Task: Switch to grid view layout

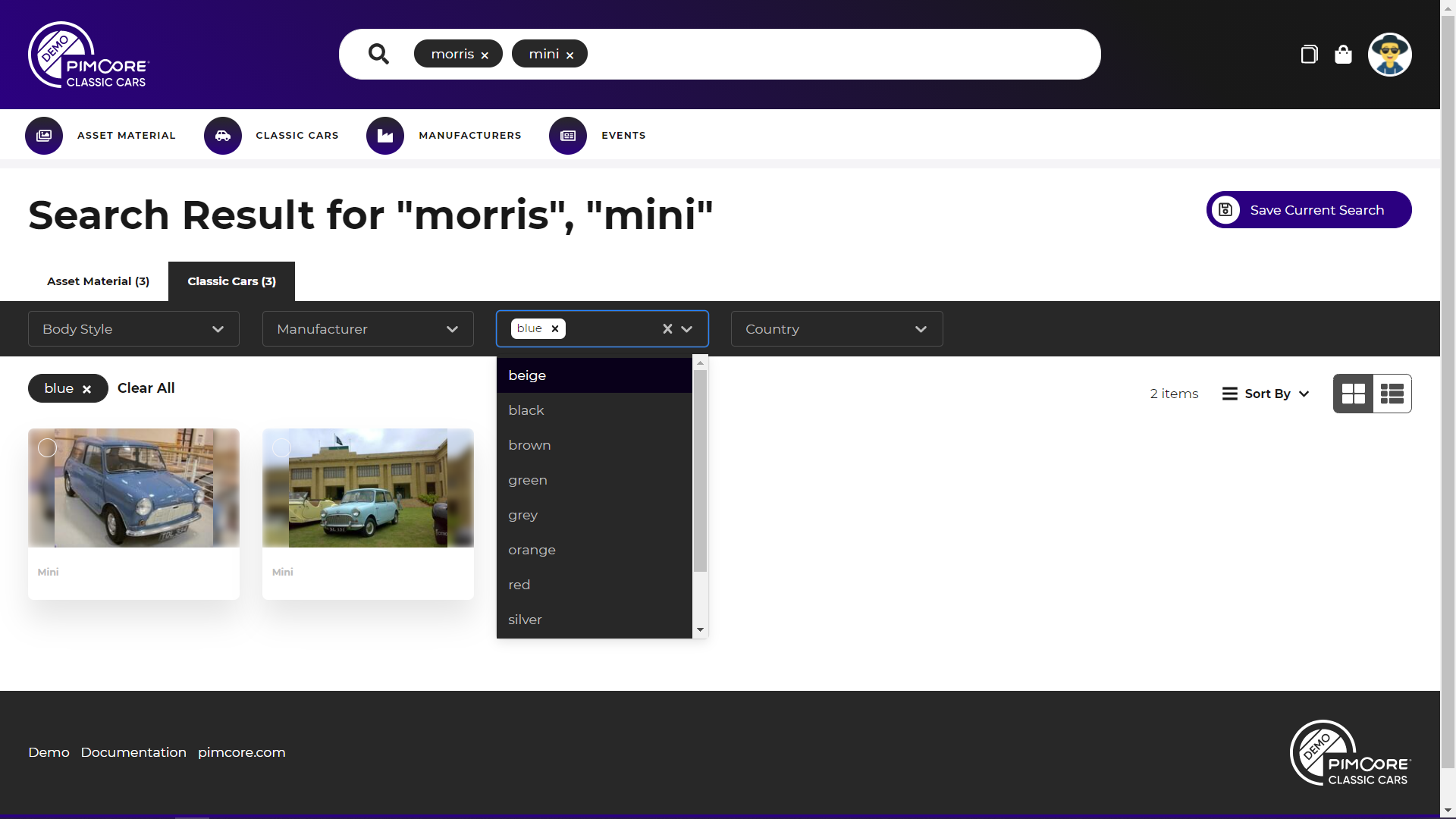Action: [x=1353, y=394]
